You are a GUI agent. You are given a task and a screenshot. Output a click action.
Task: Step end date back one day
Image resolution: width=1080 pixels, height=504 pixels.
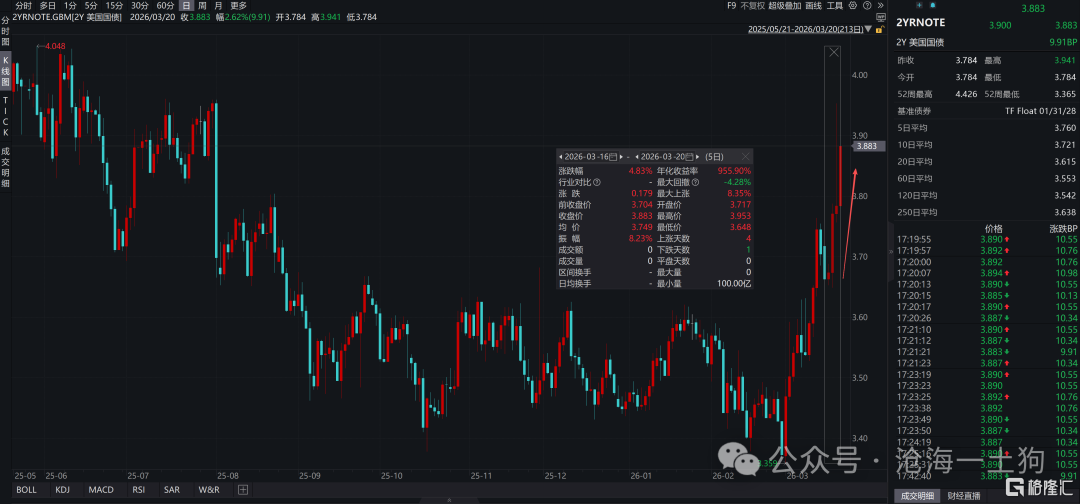click(637, 157)
